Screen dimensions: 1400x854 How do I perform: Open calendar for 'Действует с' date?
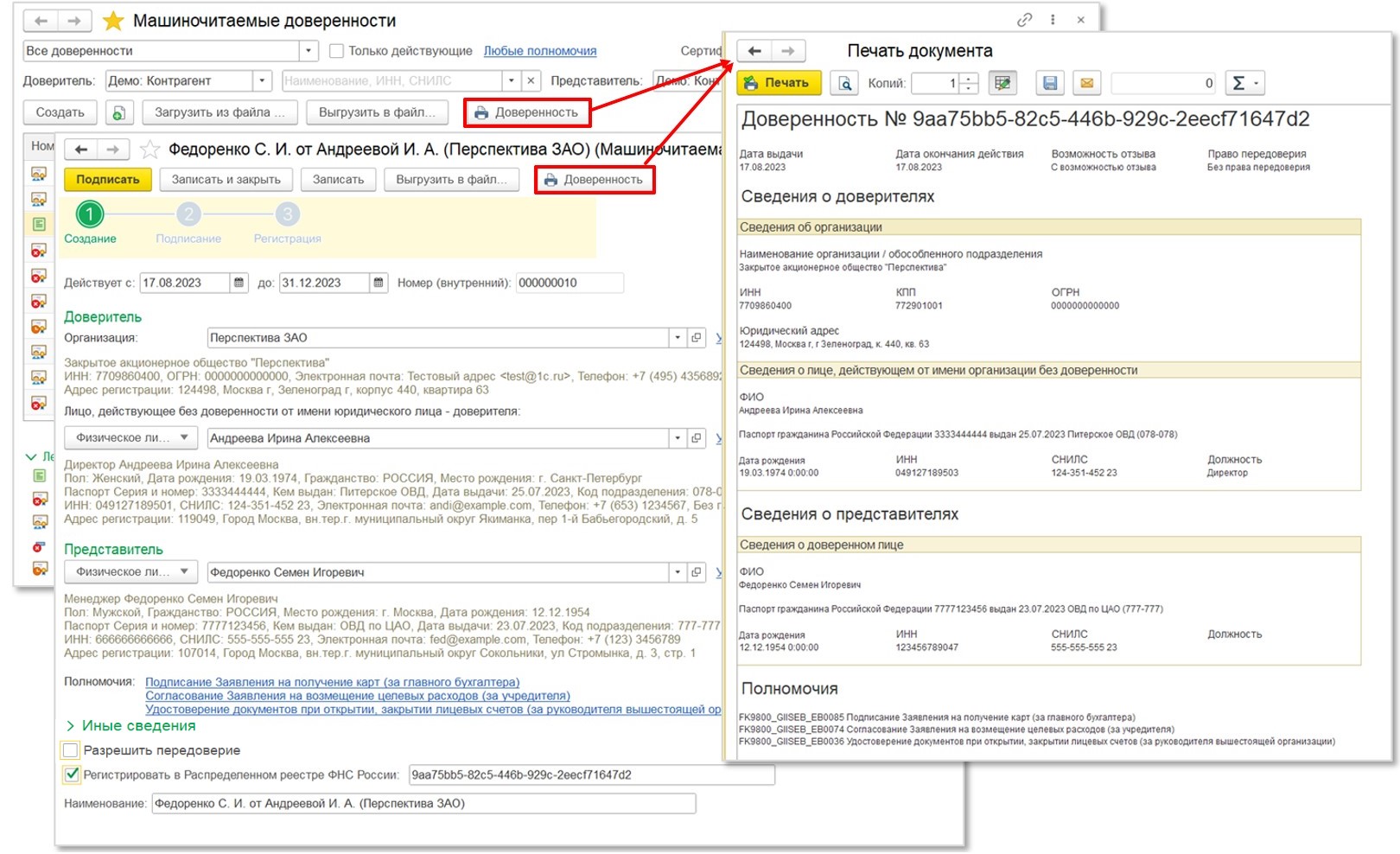239,283
